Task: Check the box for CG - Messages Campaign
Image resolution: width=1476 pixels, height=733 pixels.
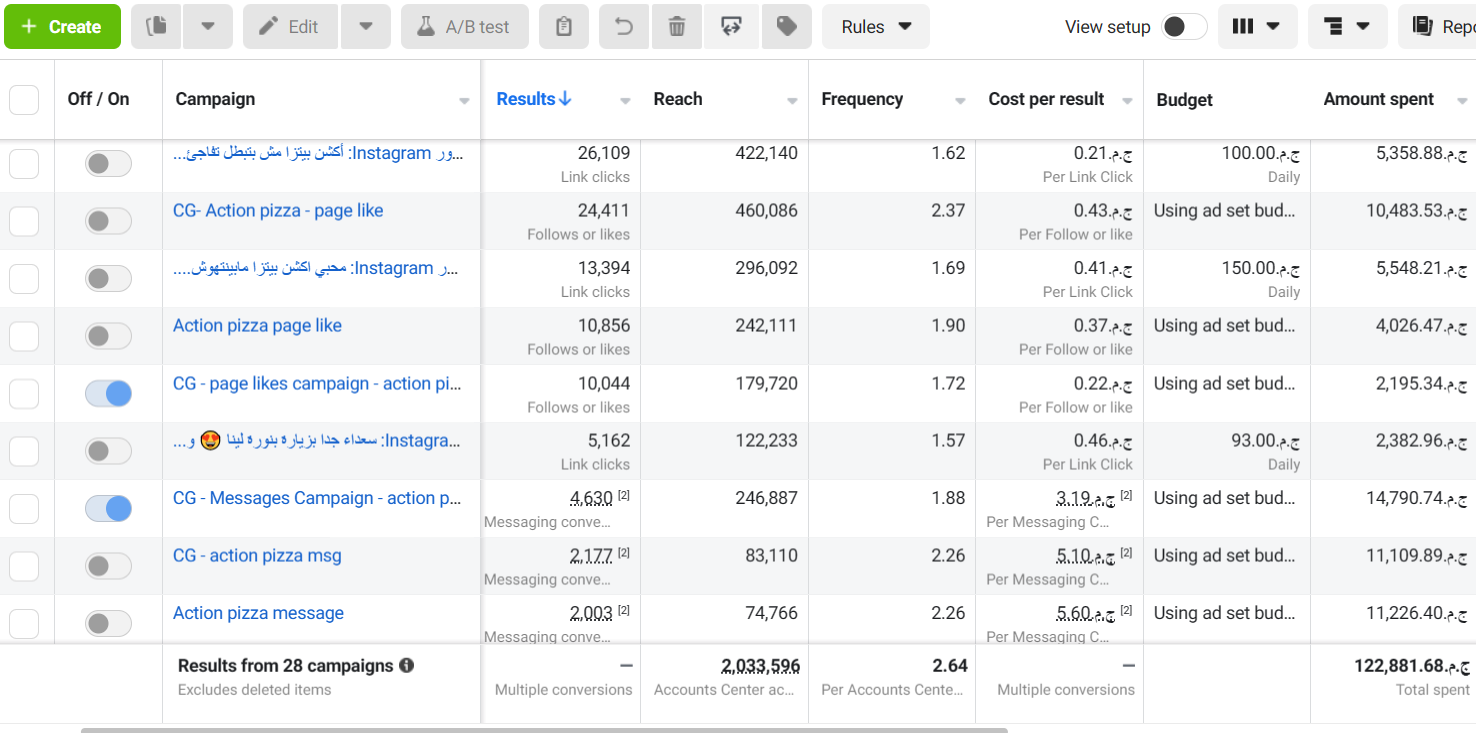Action: (x=24, y=509)
